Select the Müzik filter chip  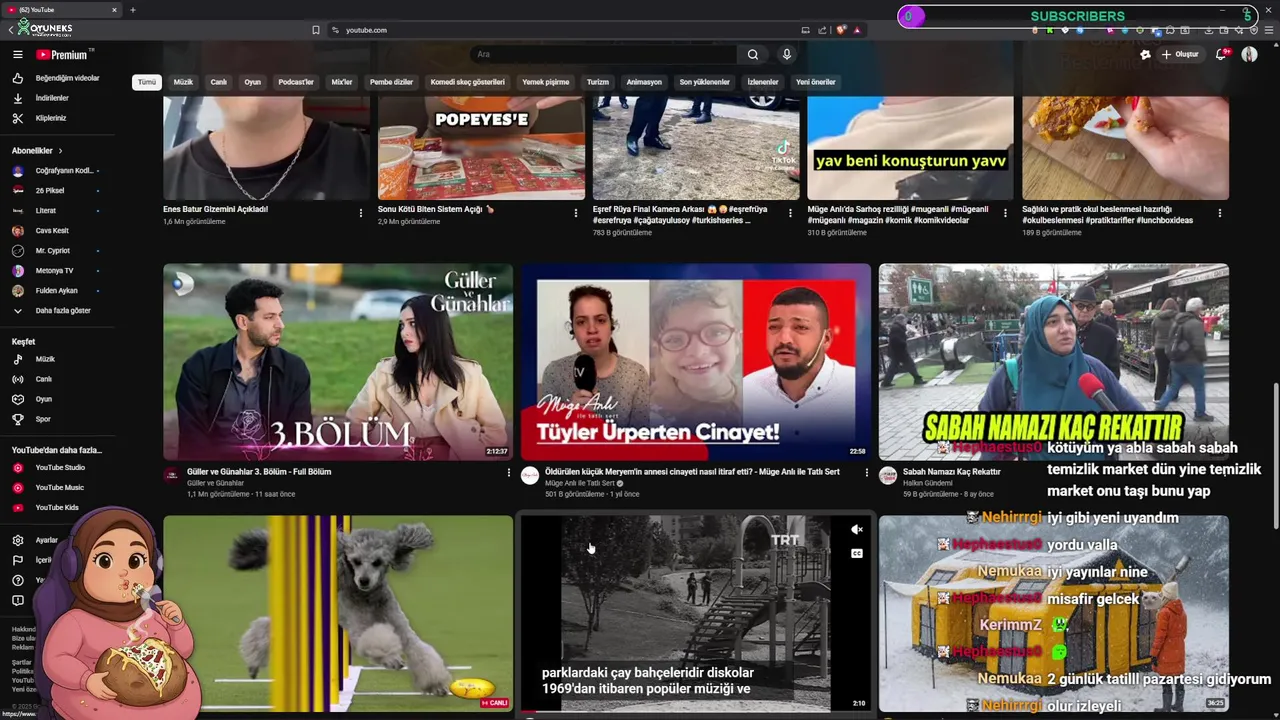click(x=183, y=82)
